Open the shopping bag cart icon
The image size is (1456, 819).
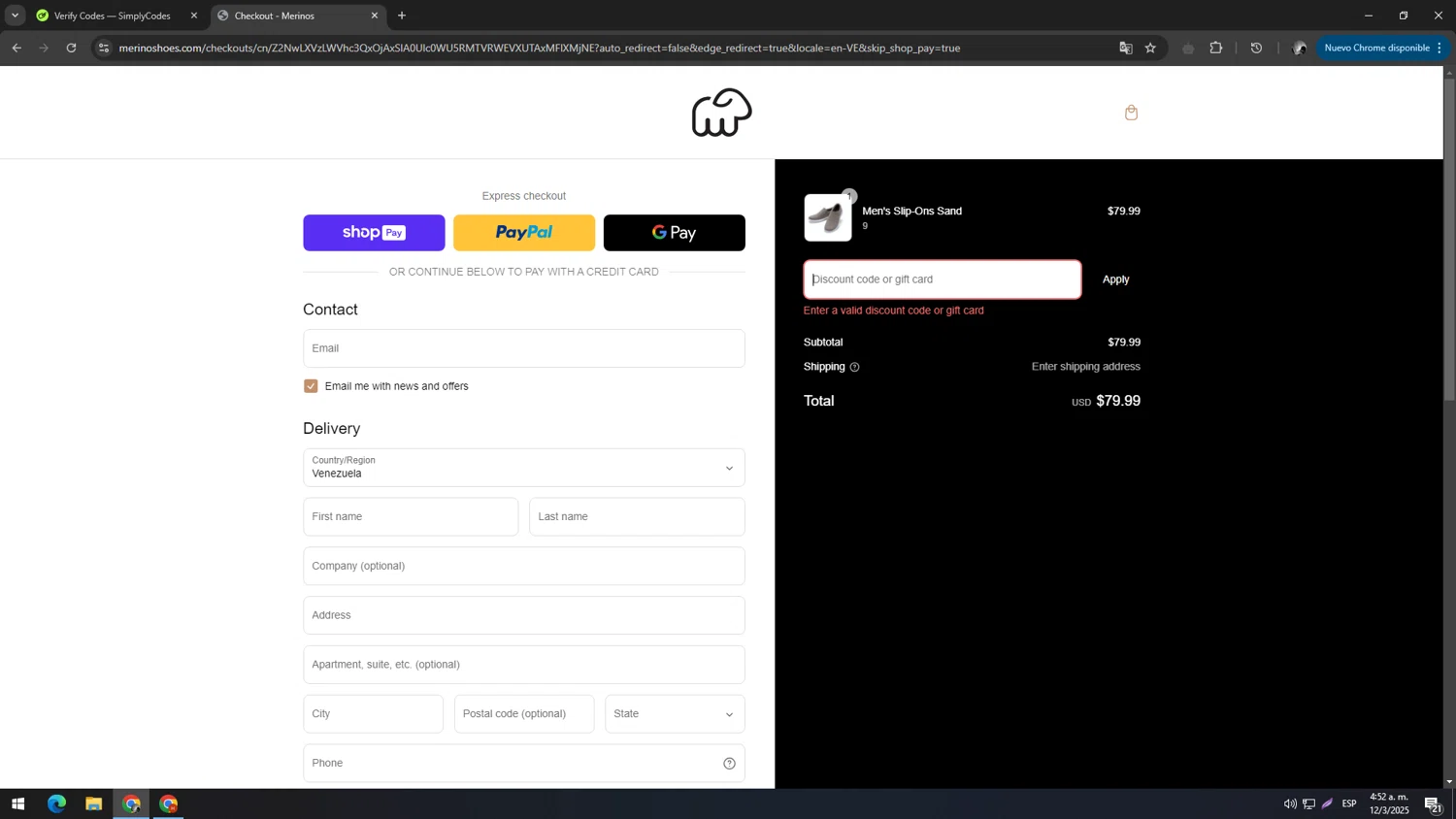click(x=1131, y=113)
